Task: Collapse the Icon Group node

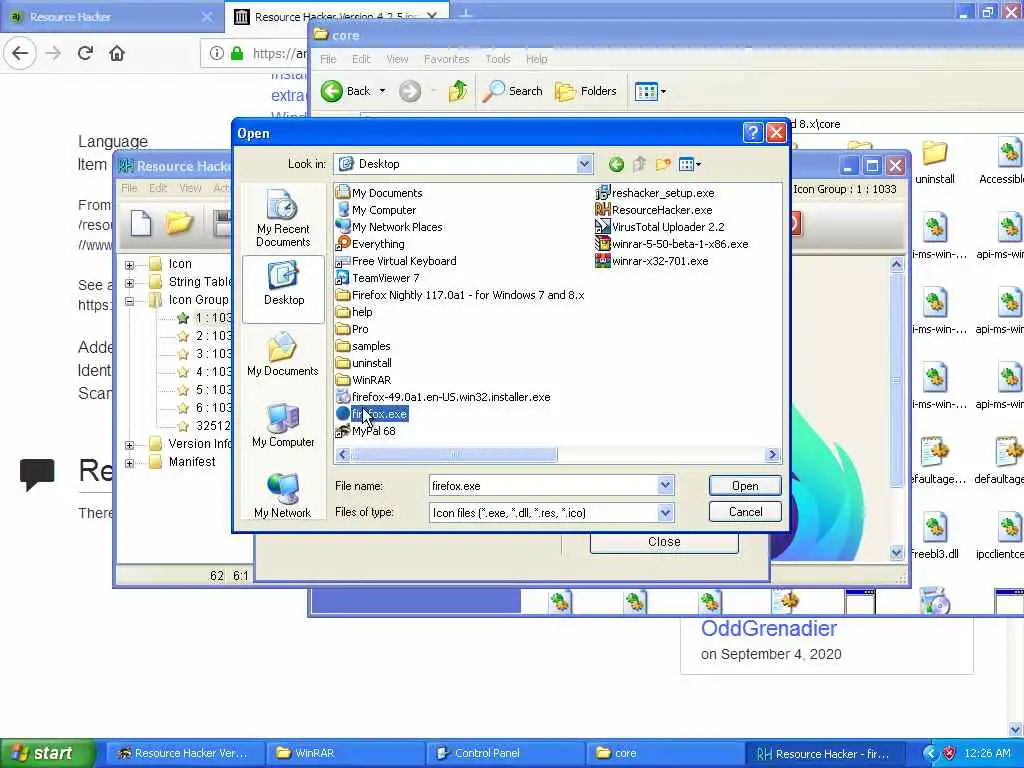Action: coord(129,301)
